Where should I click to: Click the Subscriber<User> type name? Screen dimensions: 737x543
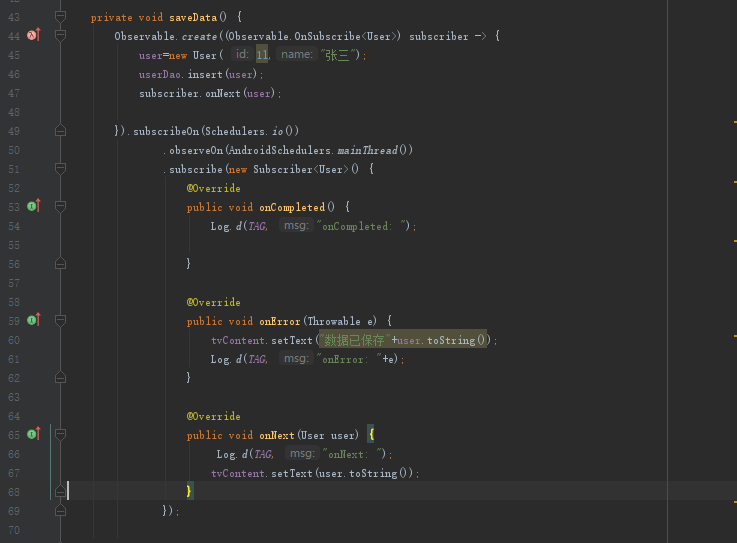click(x=301, y=169)
